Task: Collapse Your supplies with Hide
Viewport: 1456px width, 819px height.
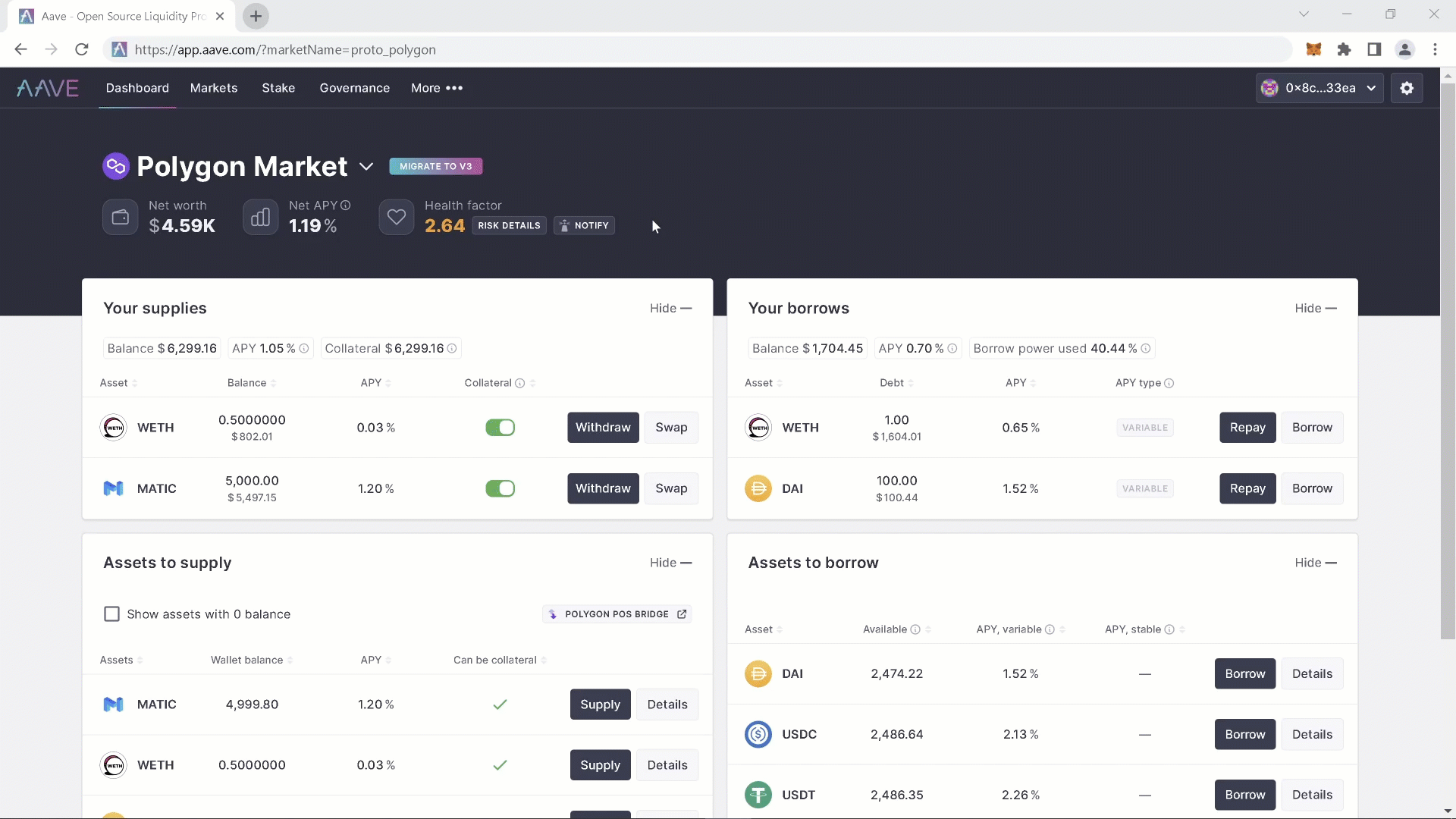Action: [x=670, y=309]
